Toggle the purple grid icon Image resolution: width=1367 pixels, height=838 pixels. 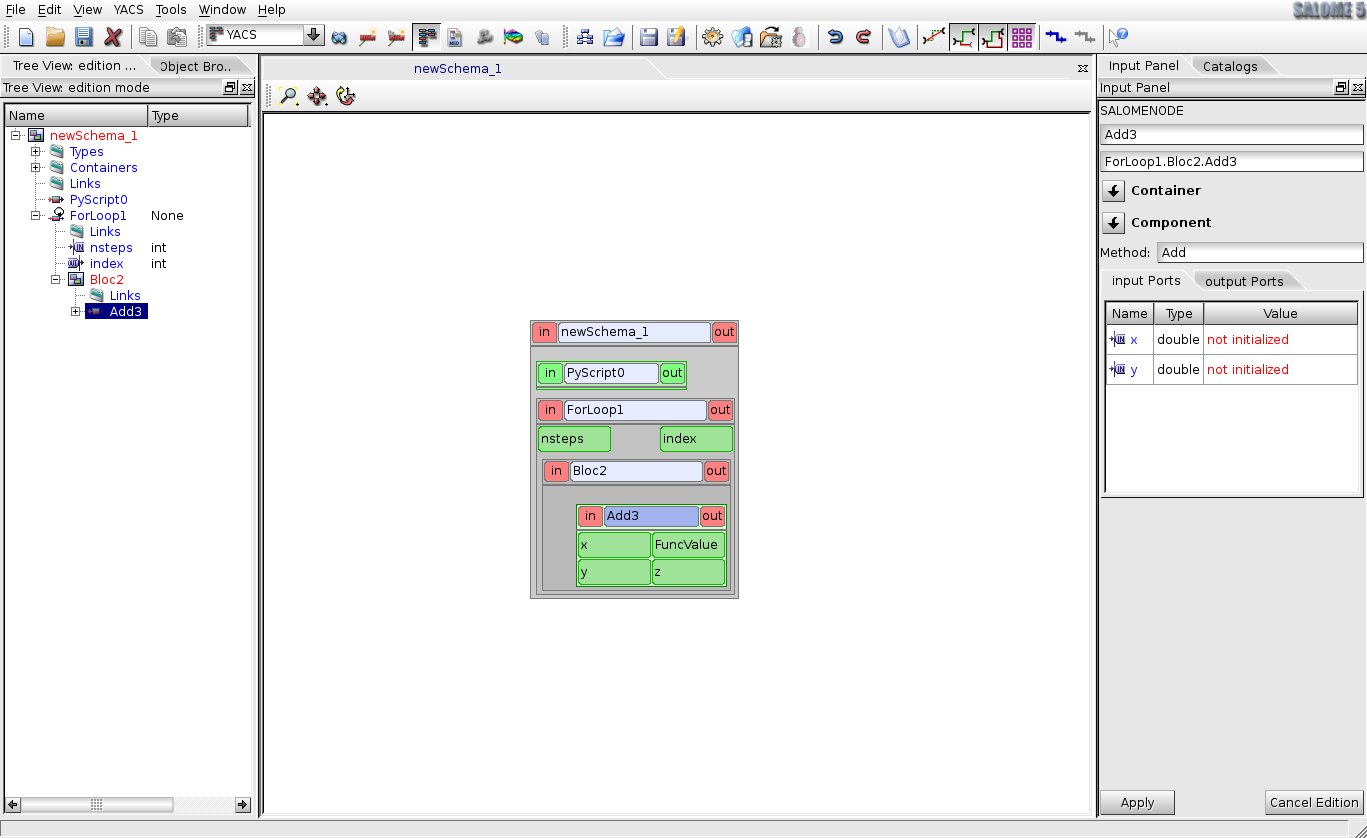[x=1022, y=37]
